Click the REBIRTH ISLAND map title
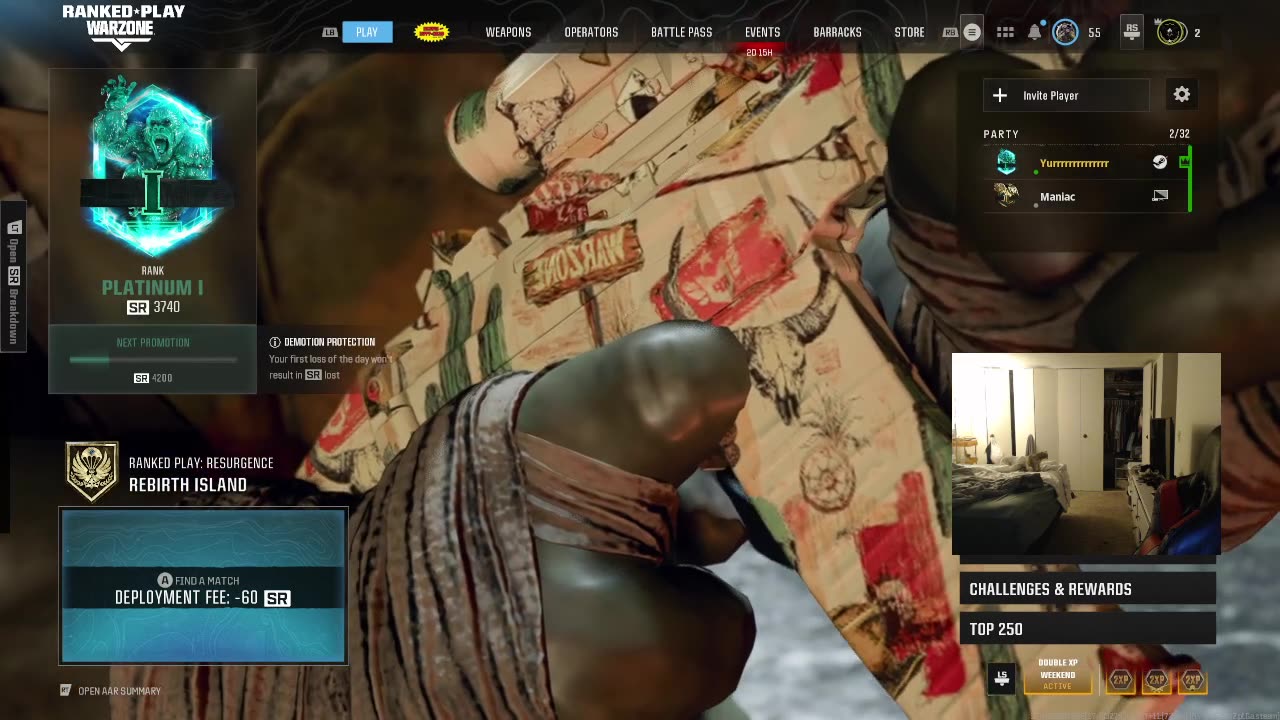Viewport: 1280px width, 720px height. 188,485
